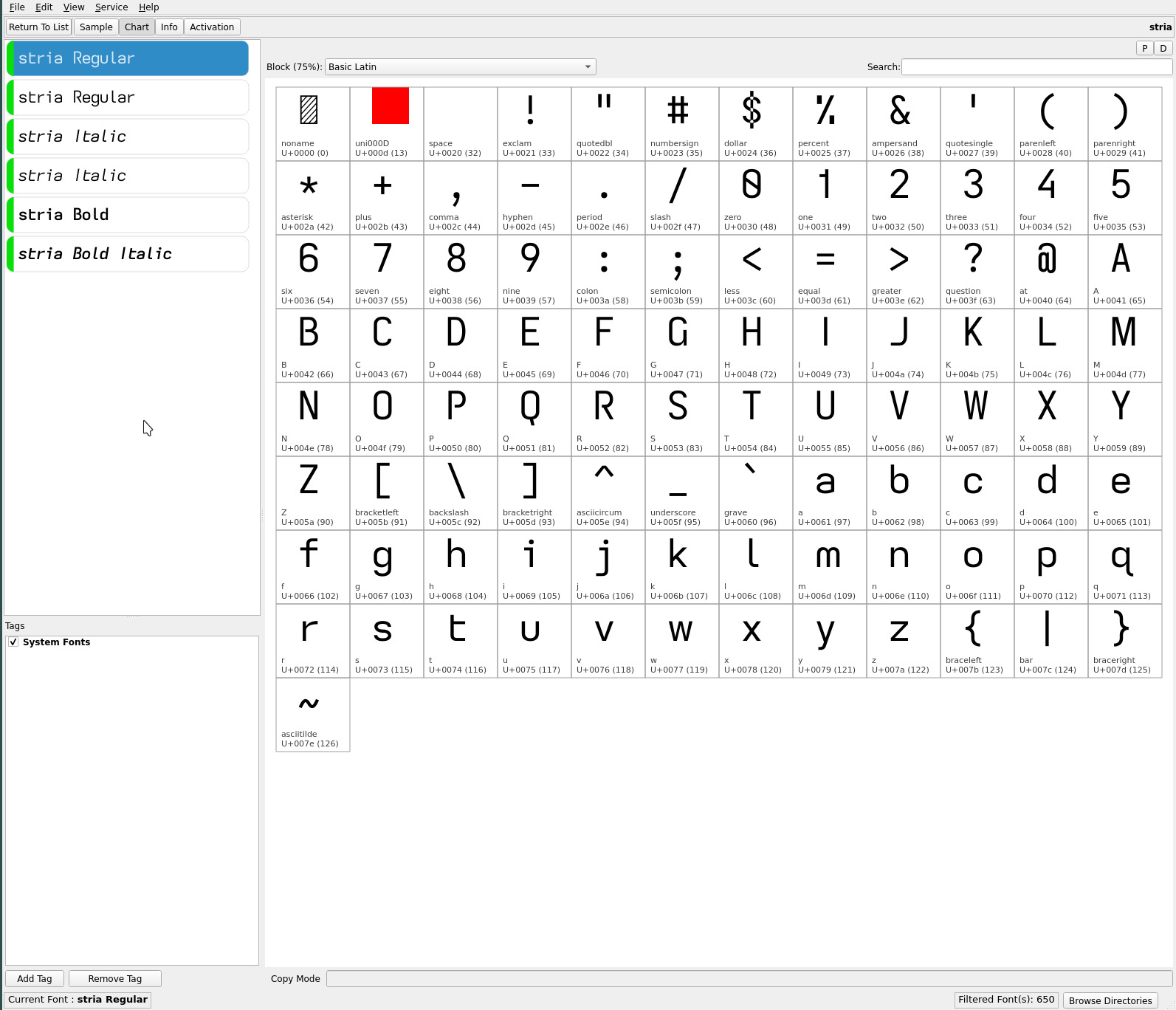Select the seven glyph cell
Image resolution: width=1176 pixels, height=1010 pixels.
click(x=387, y=272)
